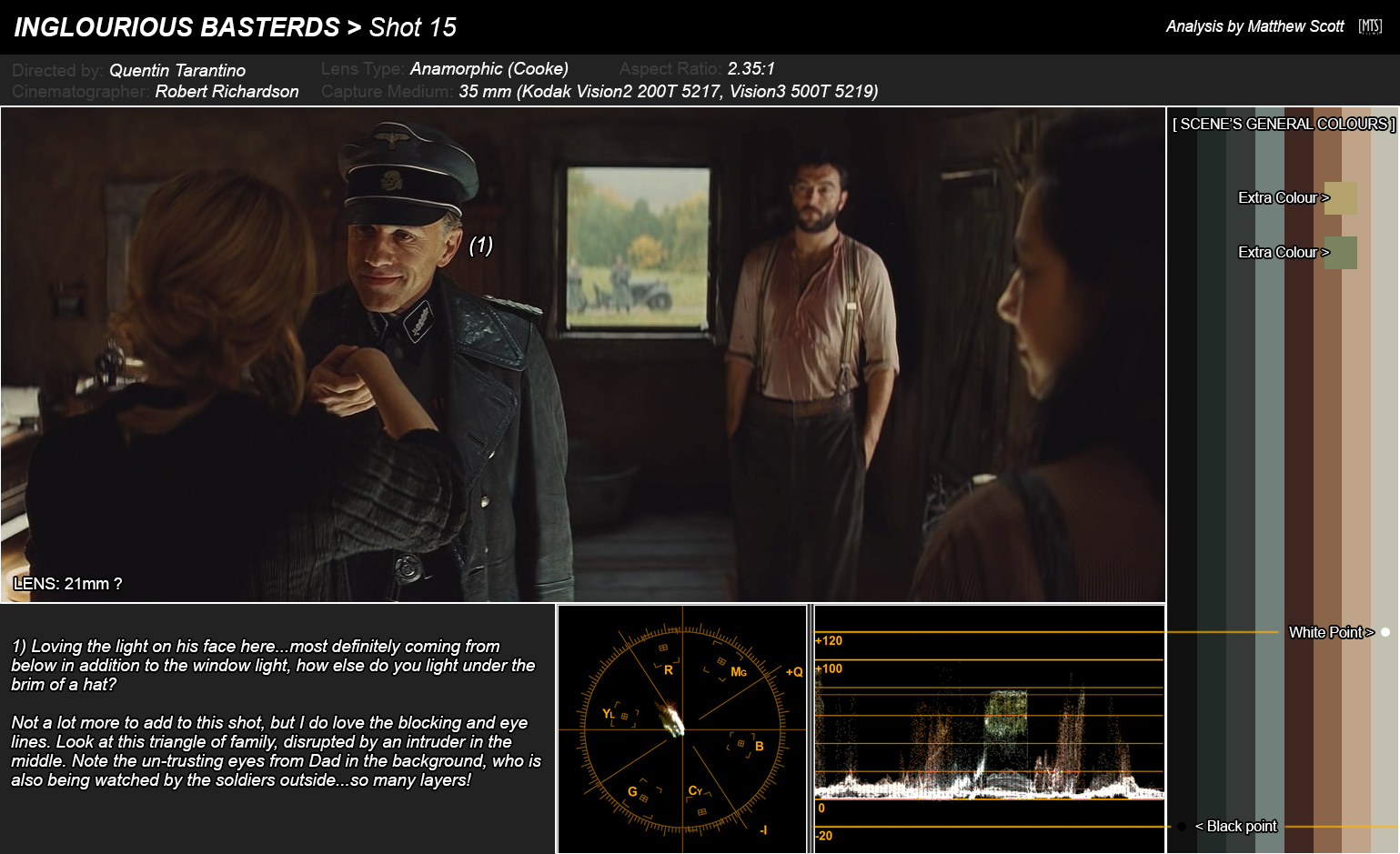This screenshot has width=1400, height=854.
Task: Click the +120 waveform scale label
Action: tap(830, 641)
